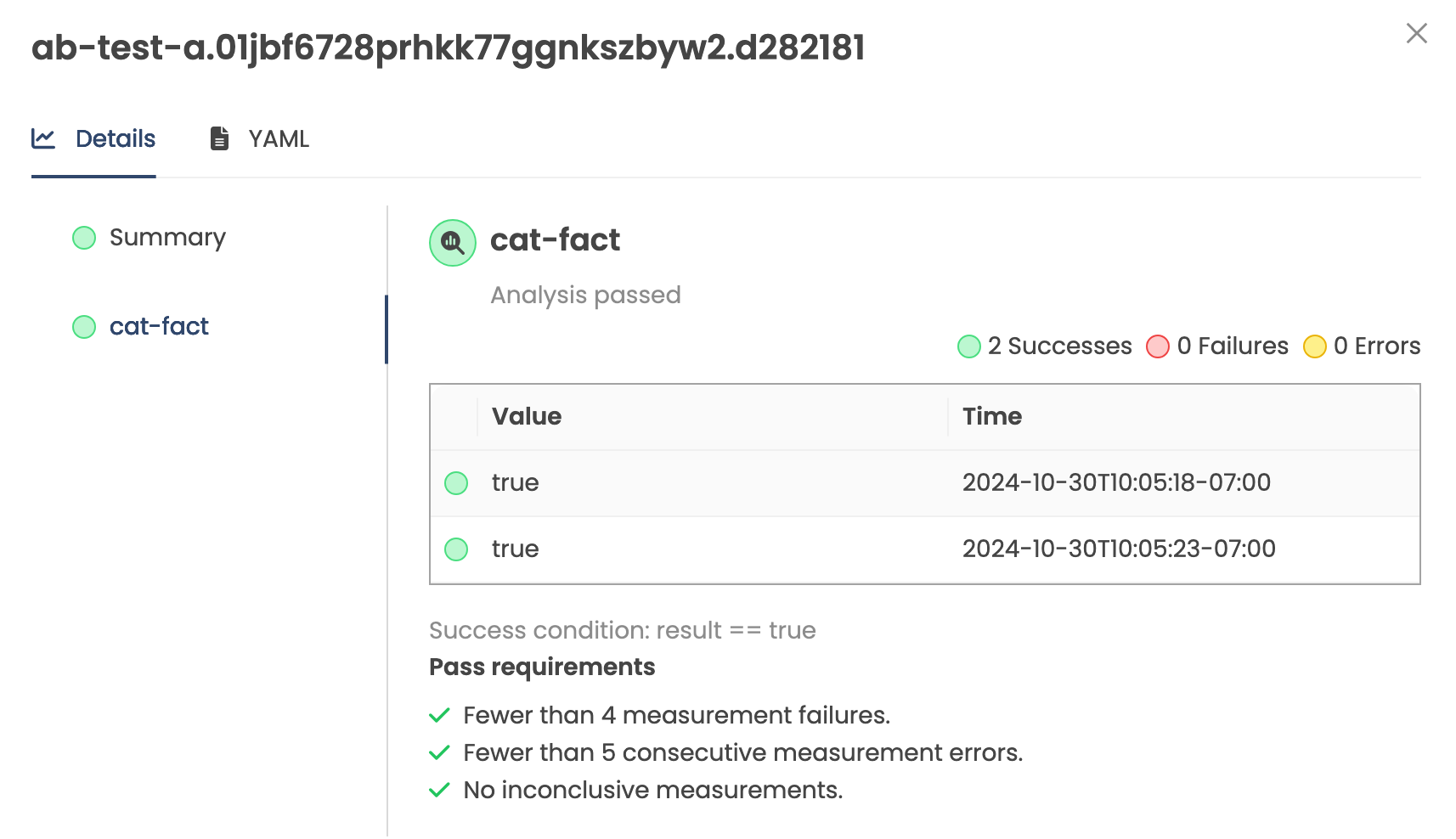Click the checkmark beside inconclusive measurements requirement
Viewport: 1456px width, 839px height.
point(439,790)
